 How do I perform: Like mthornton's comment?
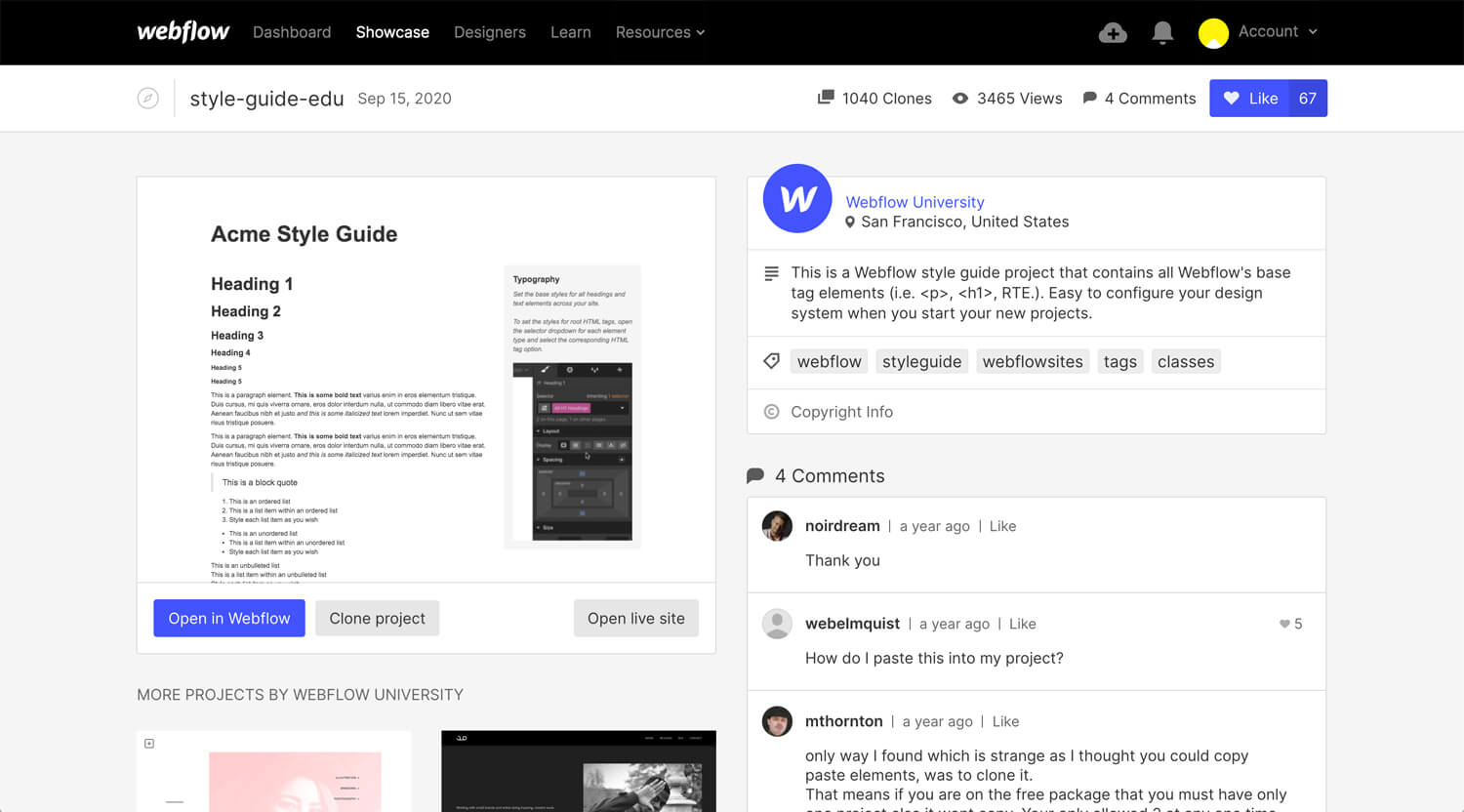click(1005, 721)
